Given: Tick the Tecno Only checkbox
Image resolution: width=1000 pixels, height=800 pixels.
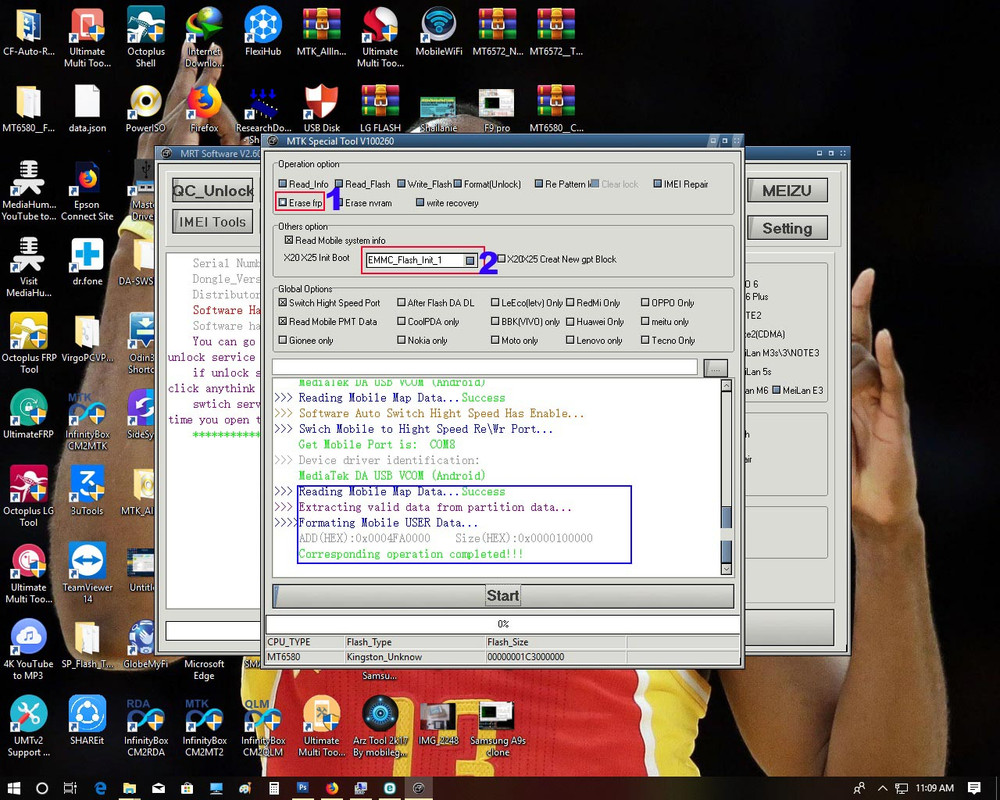Looking at the screenshot, I should pos(645,340).
